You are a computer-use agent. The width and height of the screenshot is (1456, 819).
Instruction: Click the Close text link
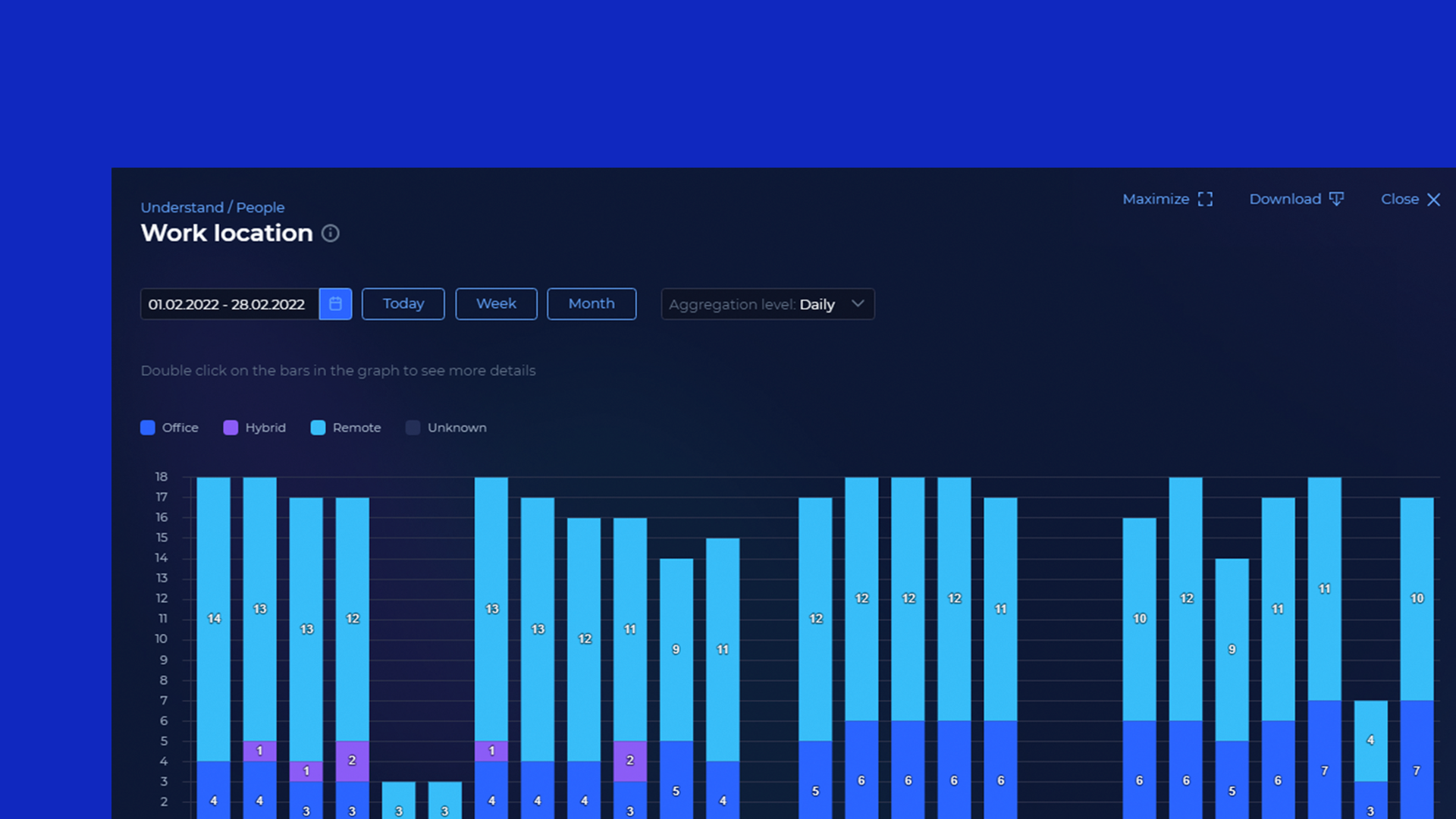1399,199
